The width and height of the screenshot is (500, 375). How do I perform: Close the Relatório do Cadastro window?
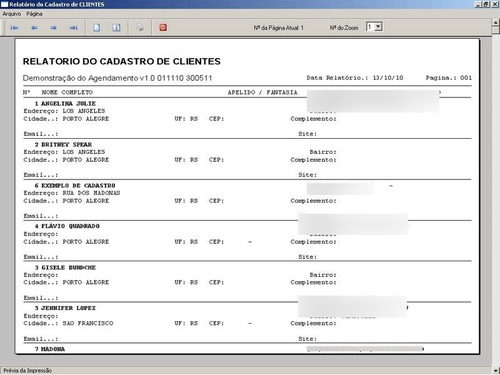(494, 4)
